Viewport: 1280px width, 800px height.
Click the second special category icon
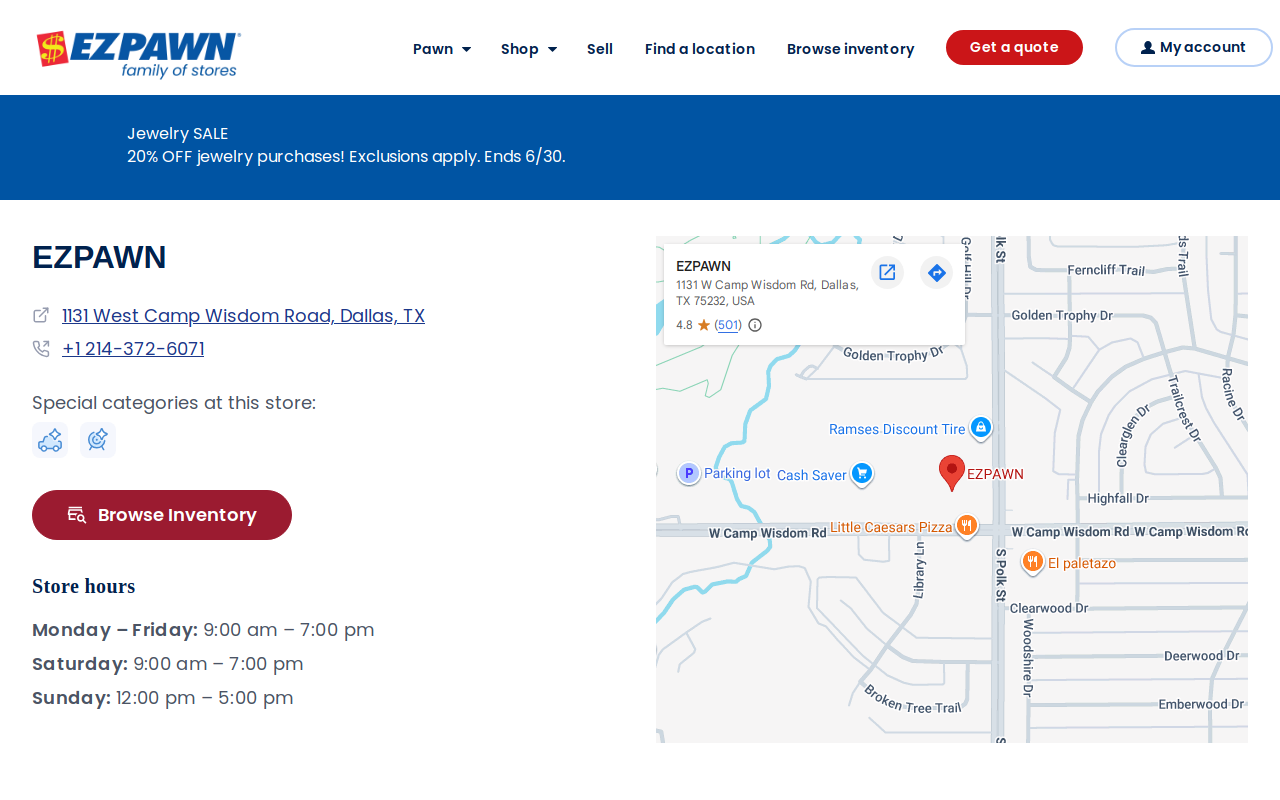(x=98, y=440)
